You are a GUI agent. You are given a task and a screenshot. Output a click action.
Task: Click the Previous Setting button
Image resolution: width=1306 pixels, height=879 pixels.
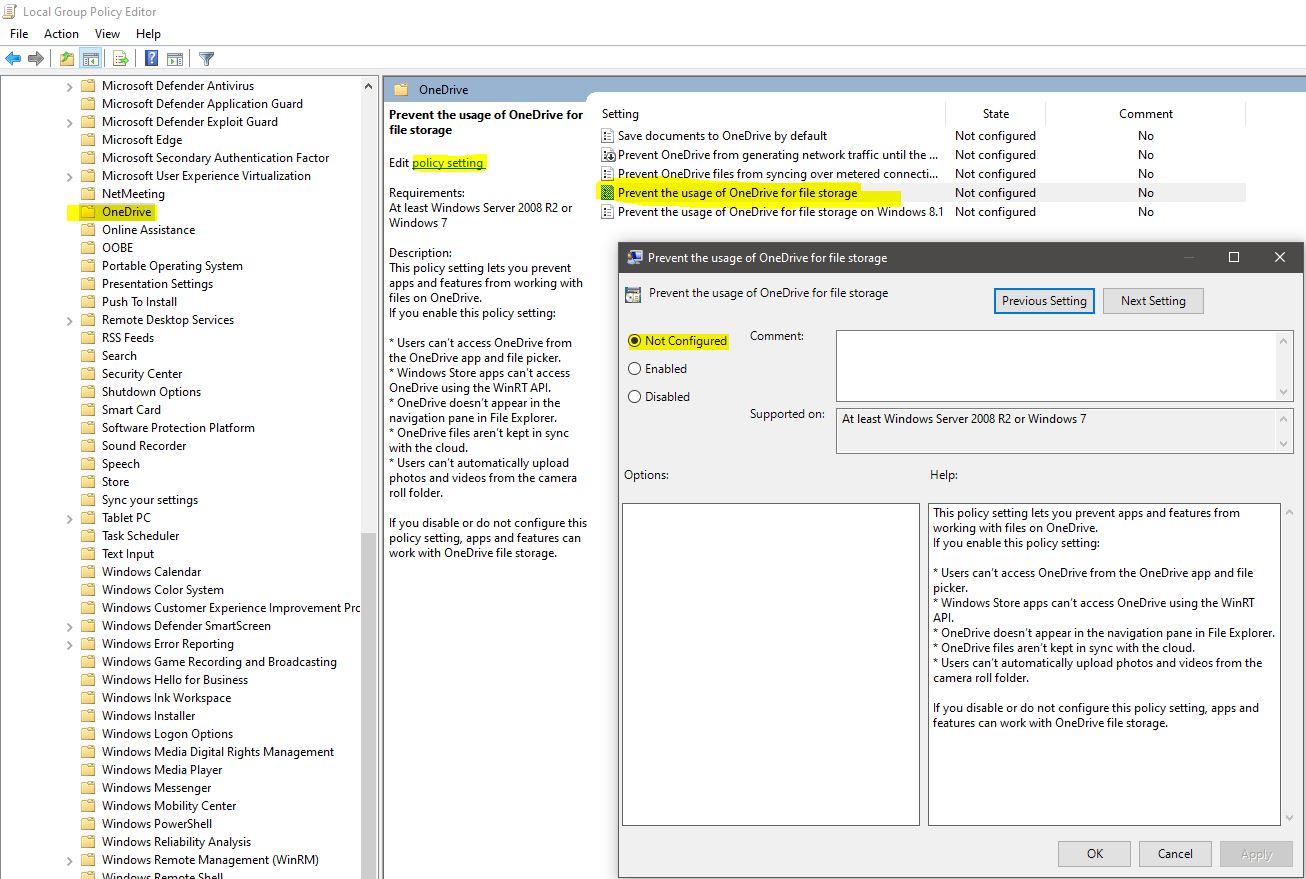(x=1044, y=301)
